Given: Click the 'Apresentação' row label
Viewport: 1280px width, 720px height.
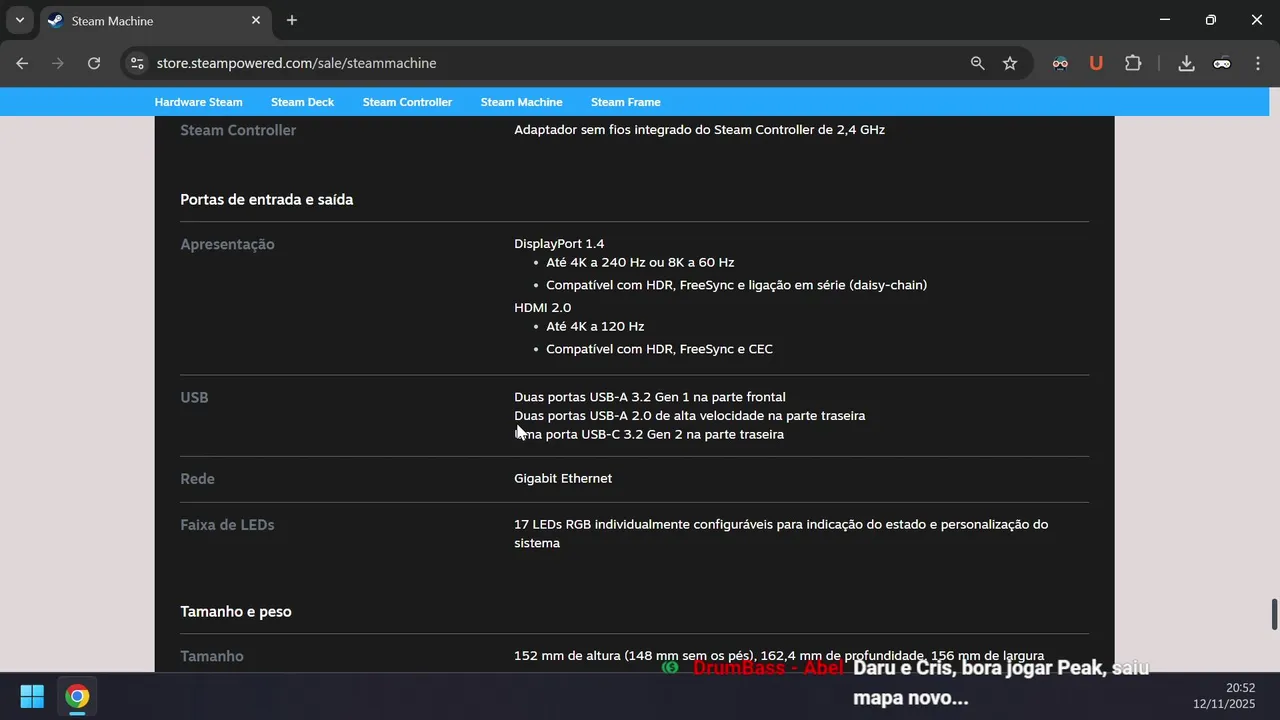Looking at the screenshot, I should [x=227, y=244].
